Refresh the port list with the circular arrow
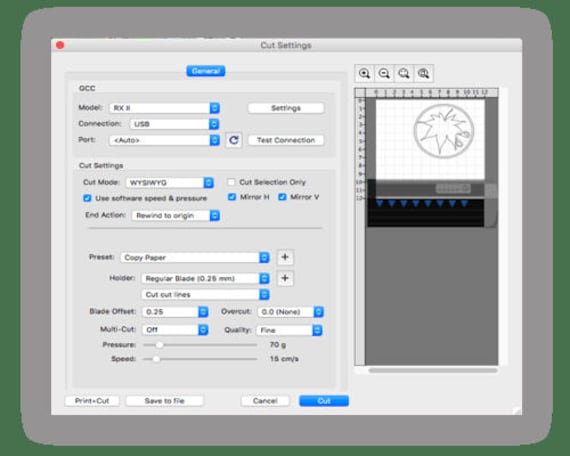 pyautogui.click(x=234, y=140)
